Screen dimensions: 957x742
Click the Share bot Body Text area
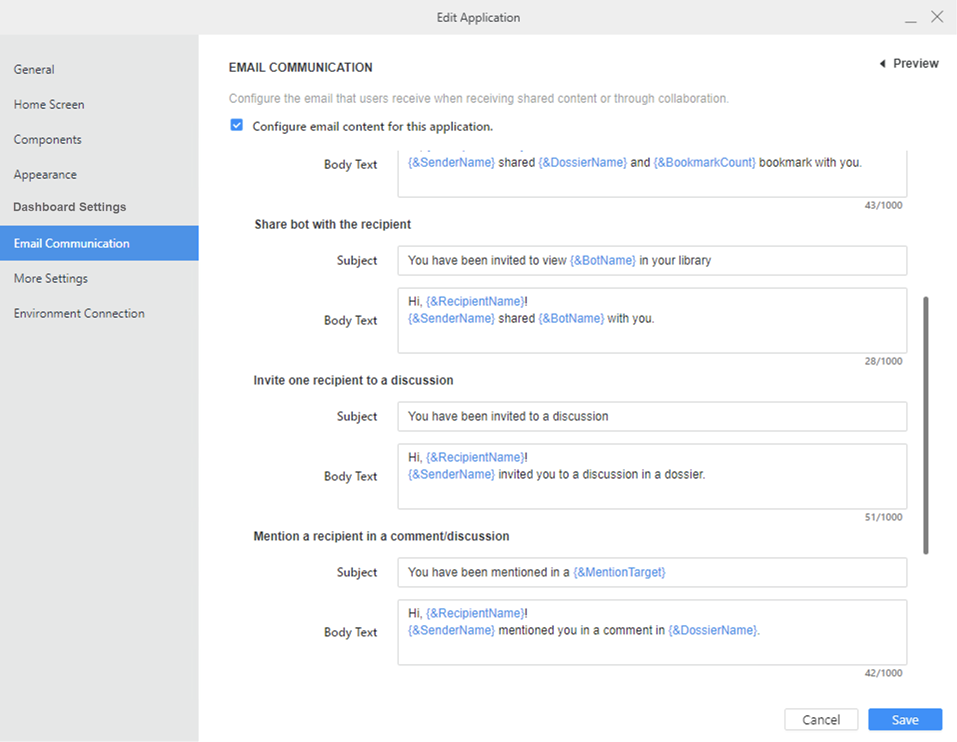(651, 320)
